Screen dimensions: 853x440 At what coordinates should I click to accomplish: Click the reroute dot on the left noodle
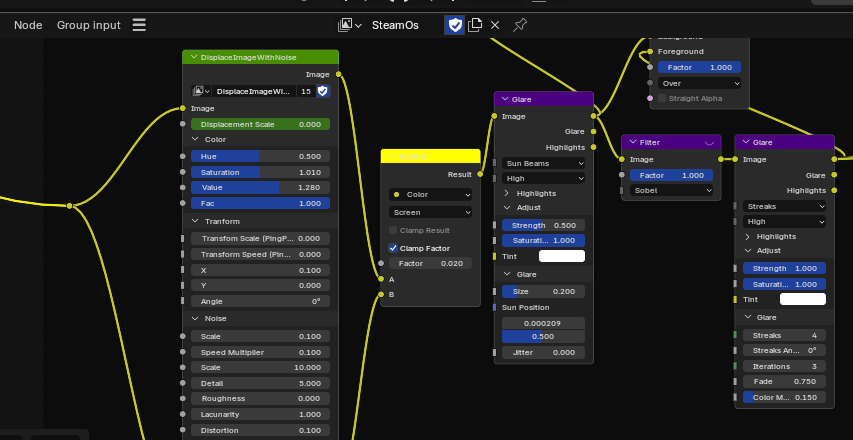tap(69, 206)
